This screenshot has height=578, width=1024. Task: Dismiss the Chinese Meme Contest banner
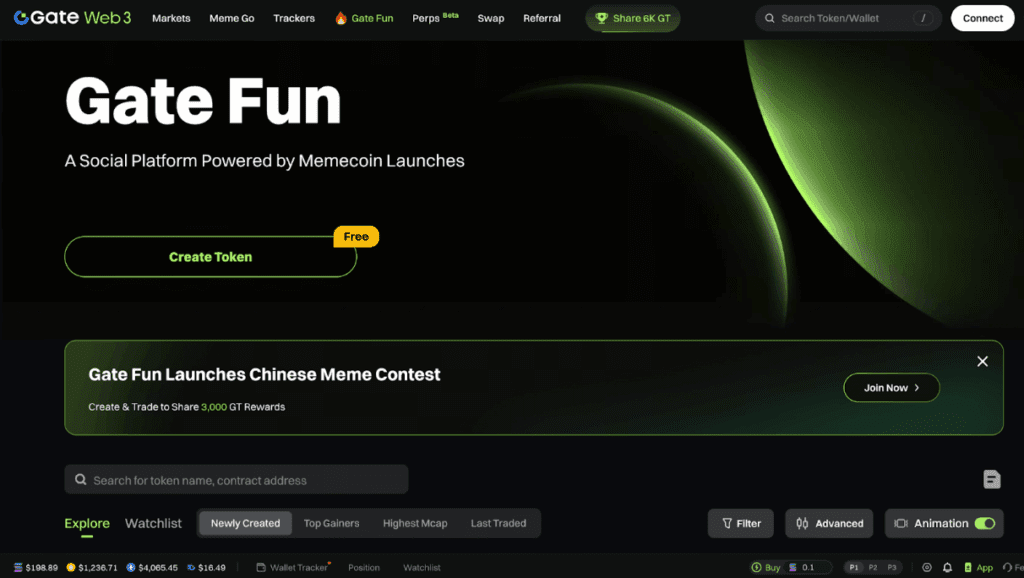coord(982,361)
